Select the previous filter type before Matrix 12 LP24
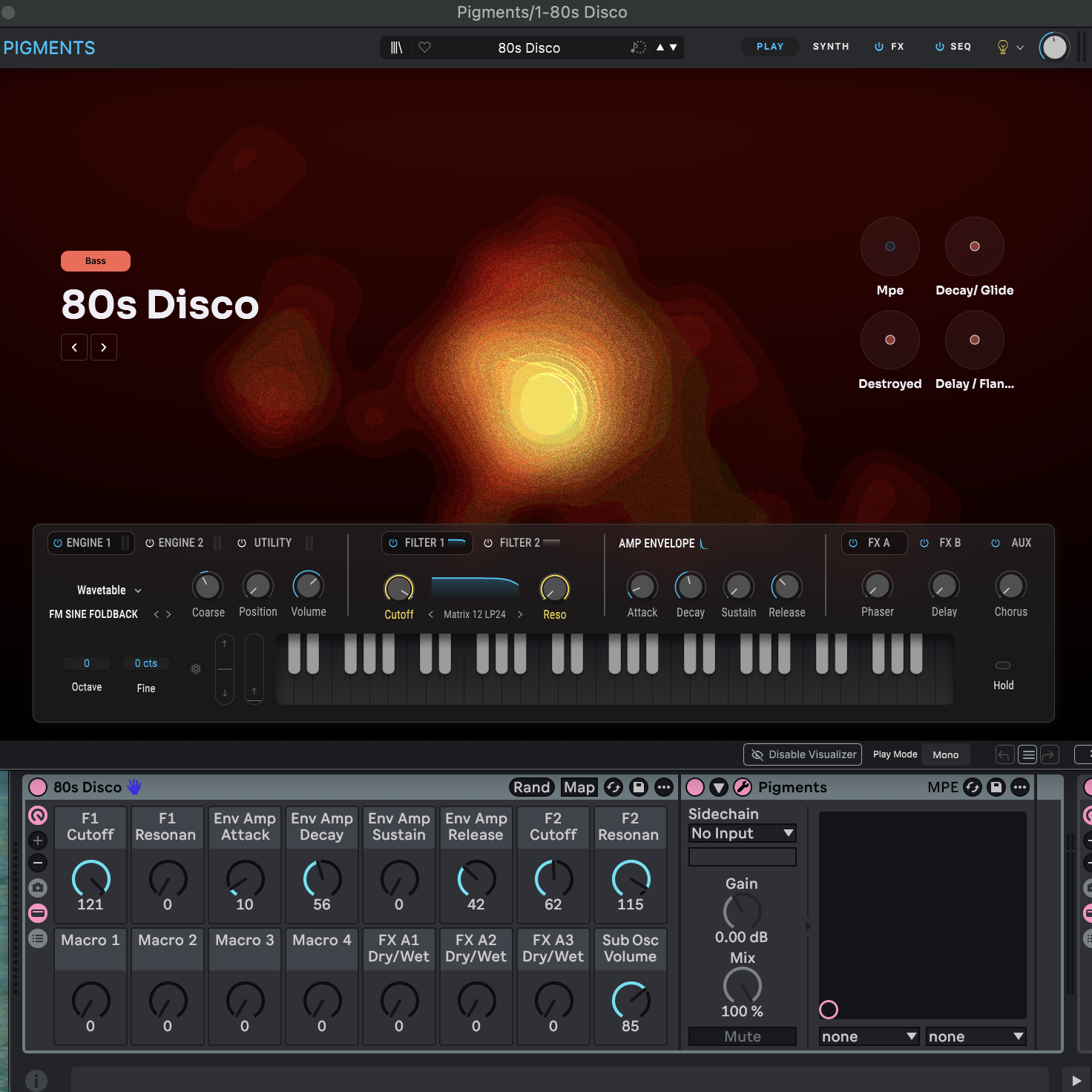 coord(430,614)
